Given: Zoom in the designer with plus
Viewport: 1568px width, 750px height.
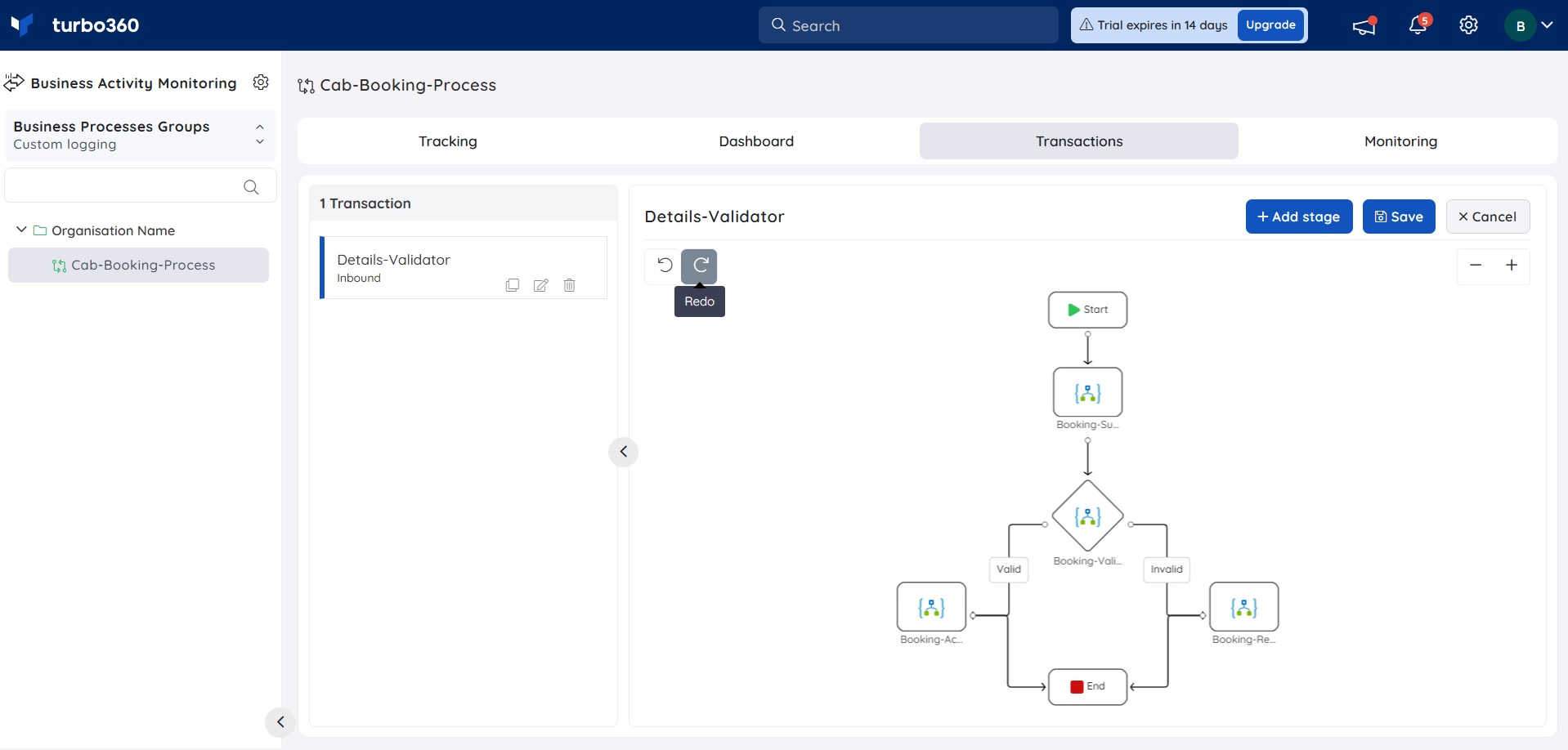Looking at the screenshot, I should [x=1512, y=266].
